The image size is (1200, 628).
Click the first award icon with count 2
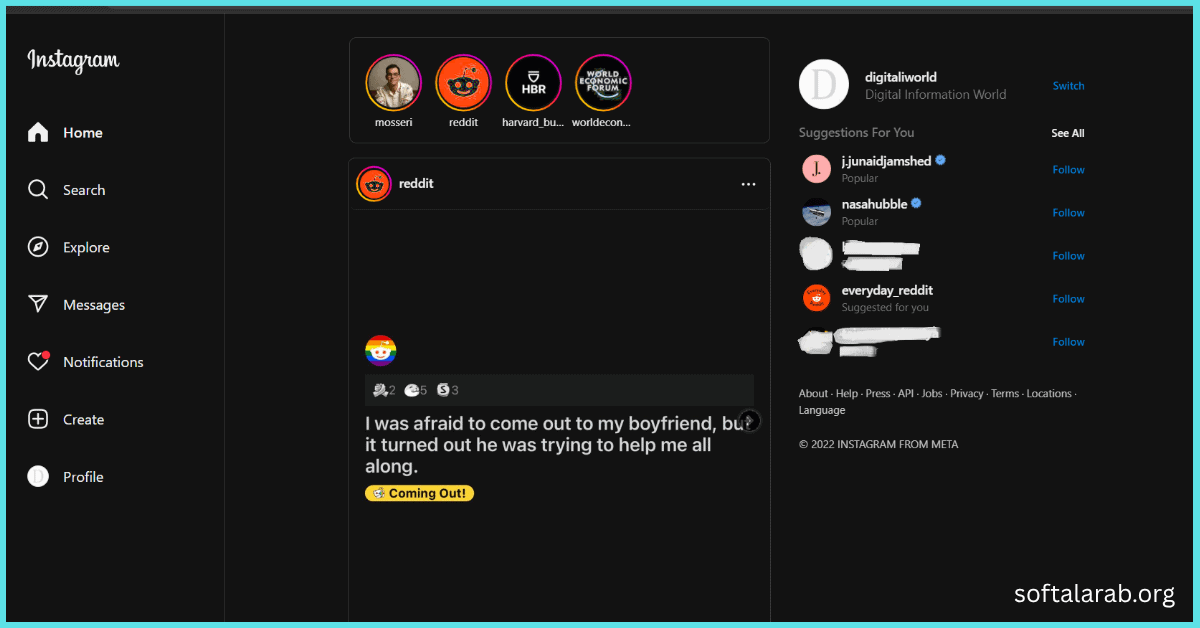pos(379,390)
